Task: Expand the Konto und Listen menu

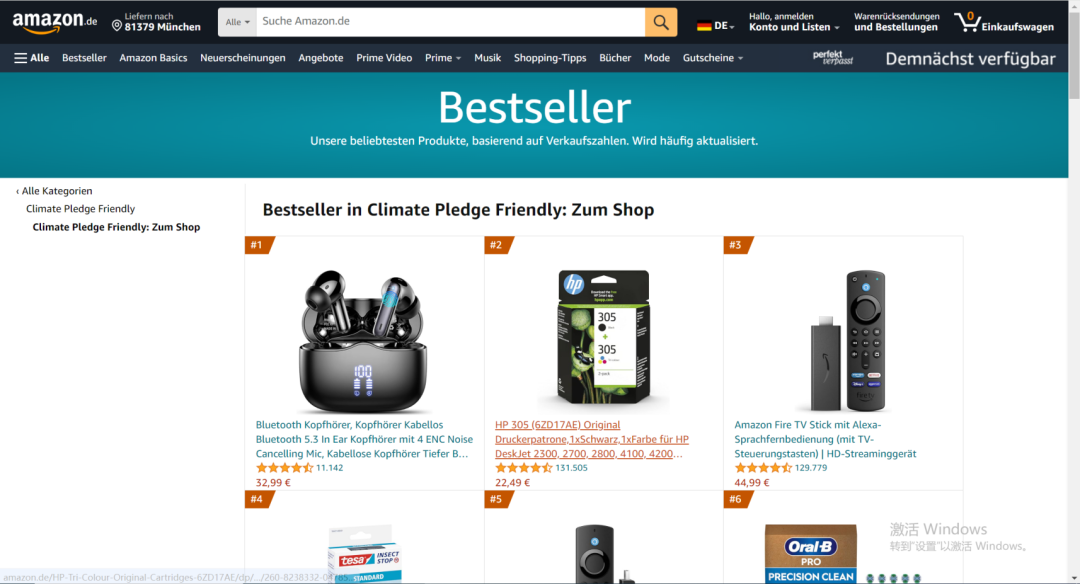Action: [x=794, y=27]
